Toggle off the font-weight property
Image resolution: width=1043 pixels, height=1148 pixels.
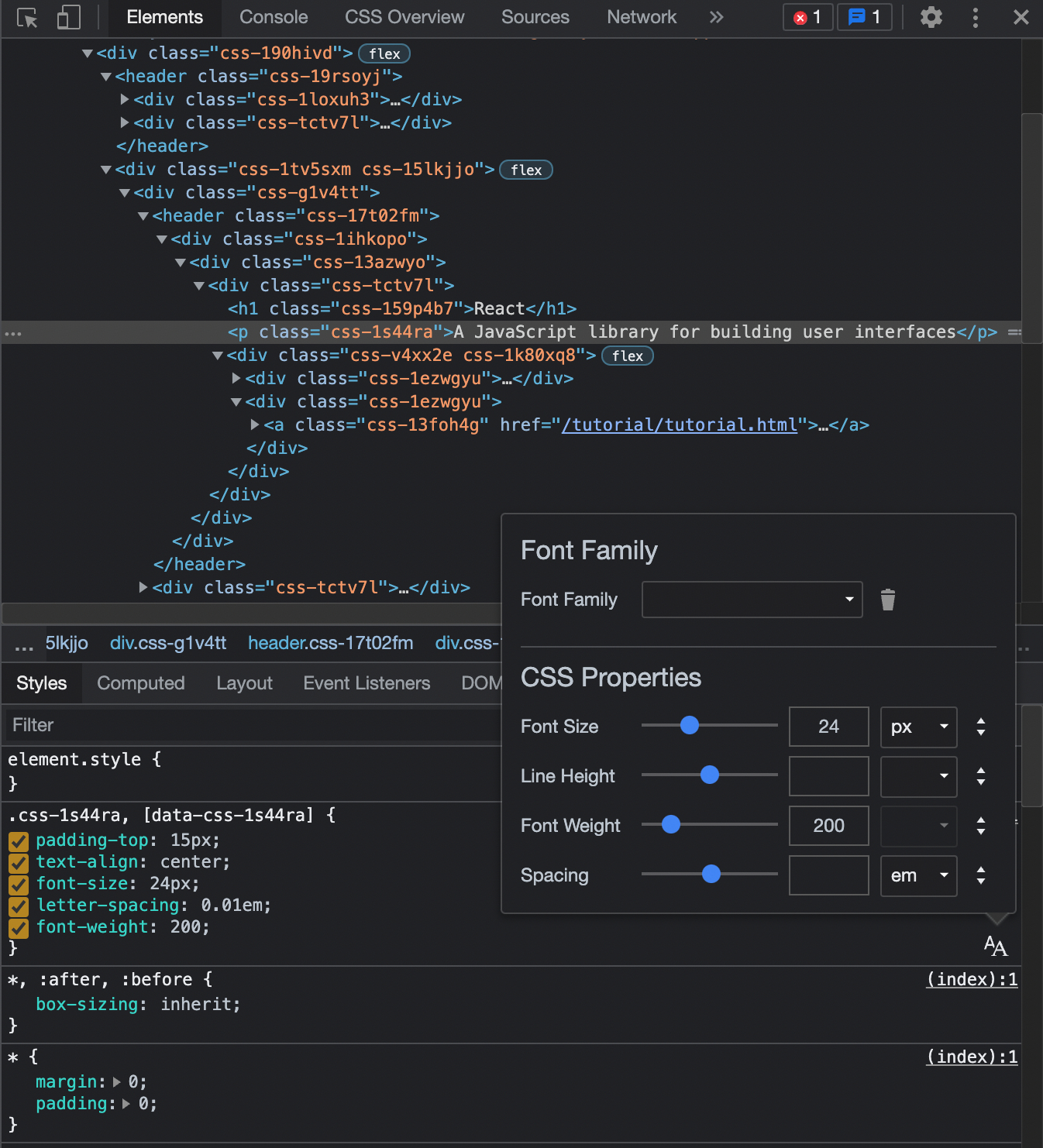pyautogui.click(x=18, y=927)
